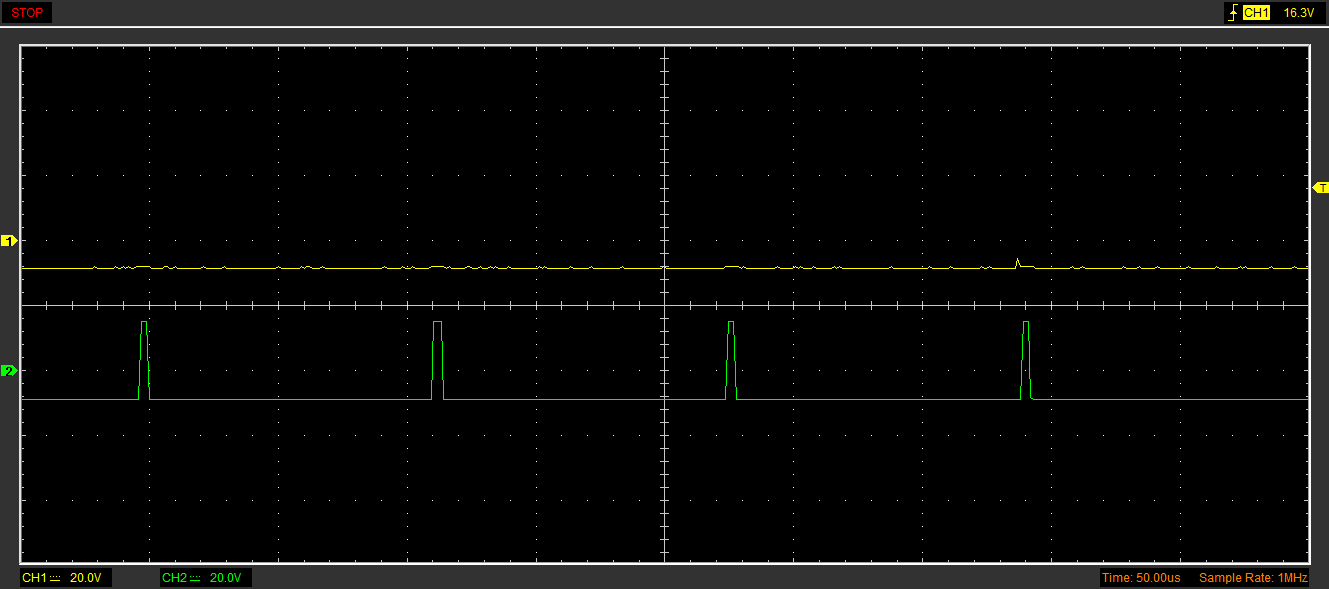1329x589 pixels.
Task: Select the highlighted CH1 trigger source
Action: pyautogui.click(x=1256, y=13)
